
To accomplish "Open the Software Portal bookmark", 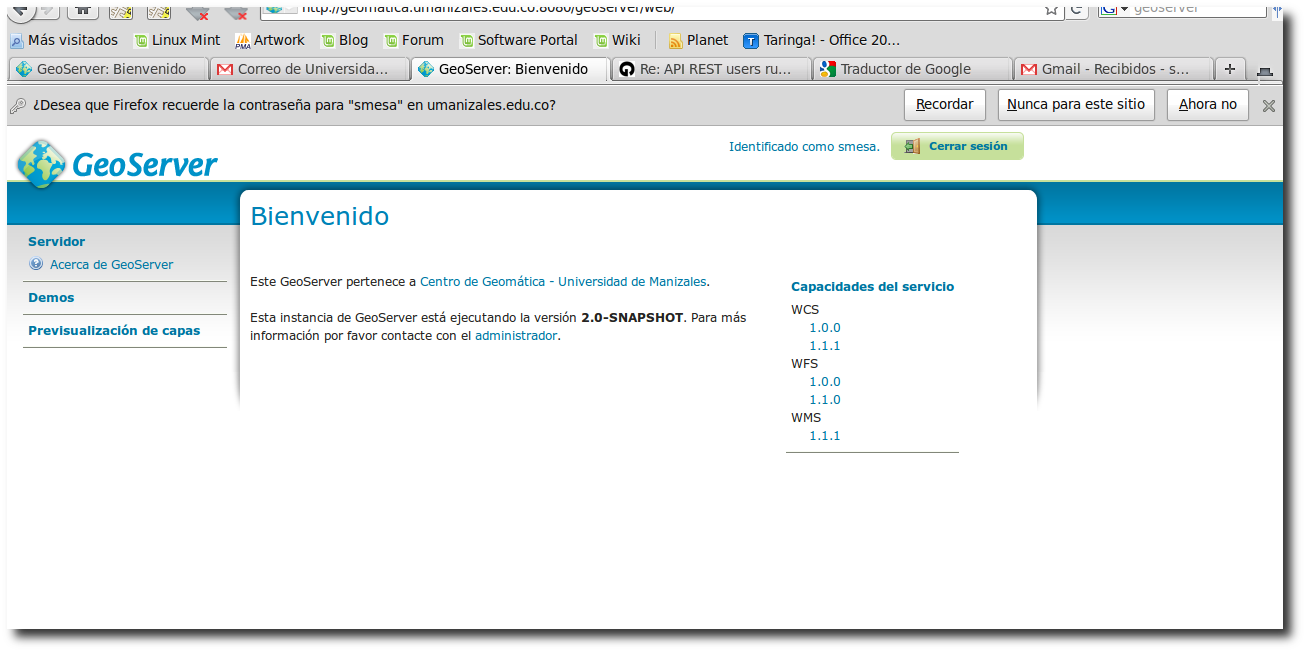I will click(x=518, y=40).
